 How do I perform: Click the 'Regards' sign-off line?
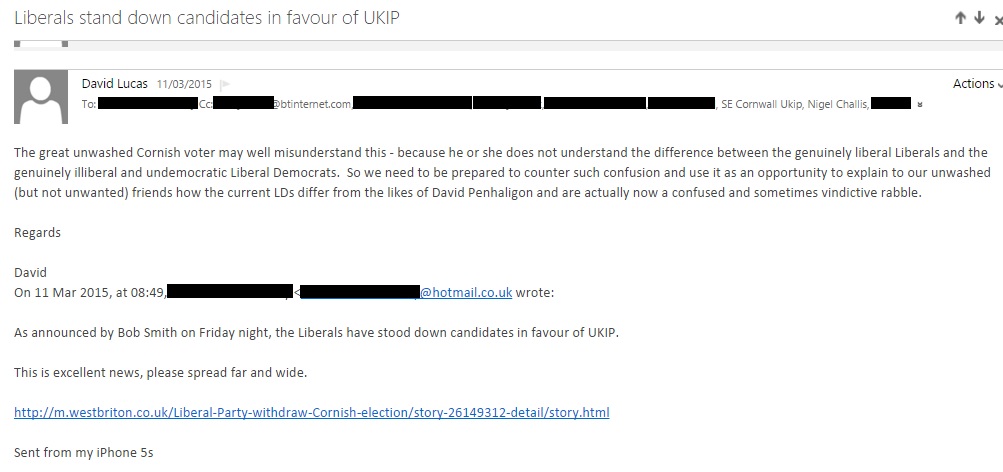[37, 233]
